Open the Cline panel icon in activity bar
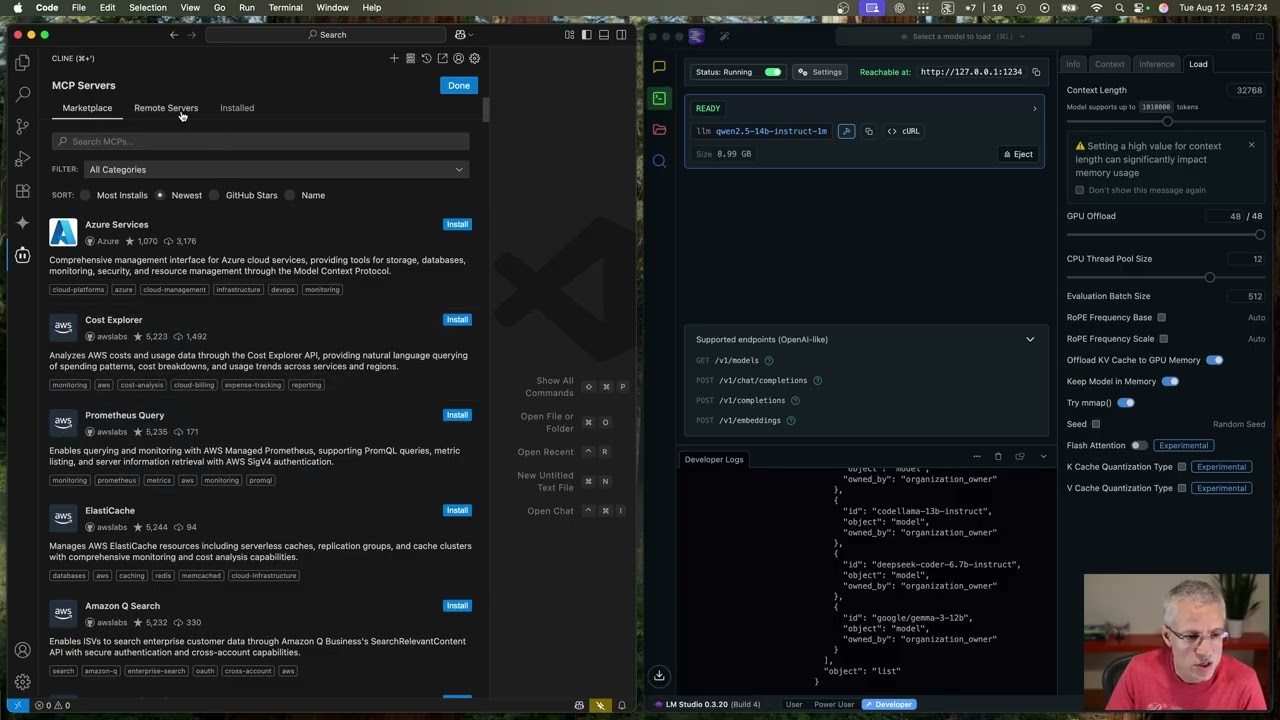This screenshot has width=1280, height=720. (22, 255)
